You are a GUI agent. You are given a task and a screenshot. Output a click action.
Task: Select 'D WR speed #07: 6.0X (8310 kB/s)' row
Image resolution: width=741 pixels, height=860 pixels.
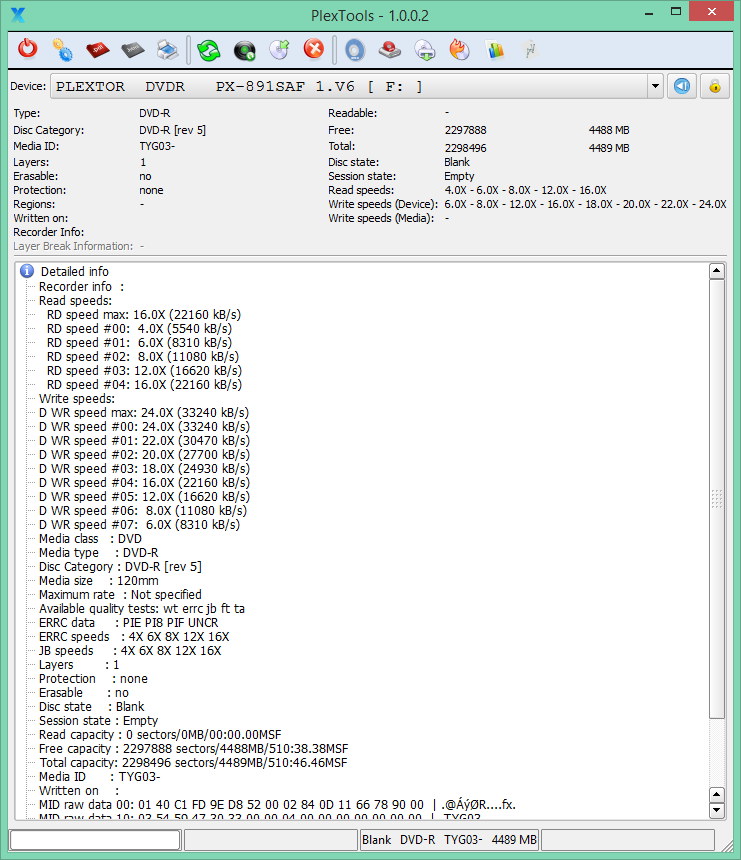tap(139, 524)
